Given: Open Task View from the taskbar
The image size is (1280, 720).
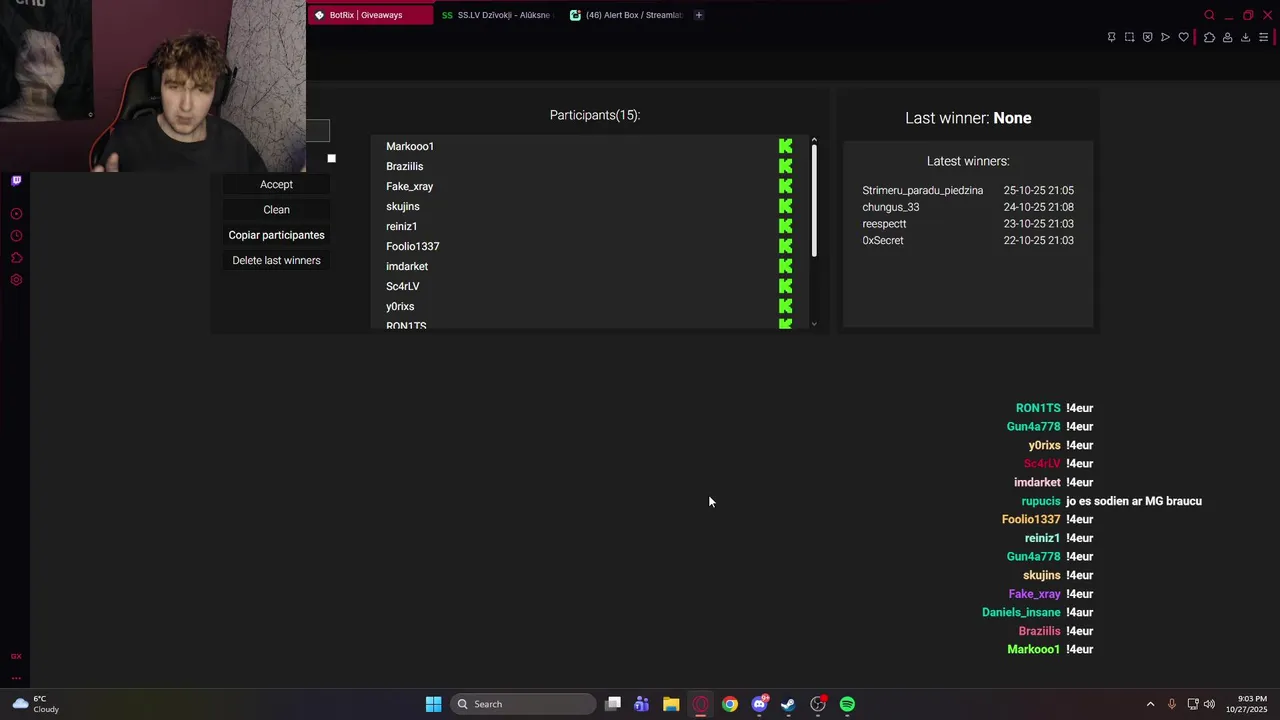Looking at the screenshot, I should (x=613, y=704).
